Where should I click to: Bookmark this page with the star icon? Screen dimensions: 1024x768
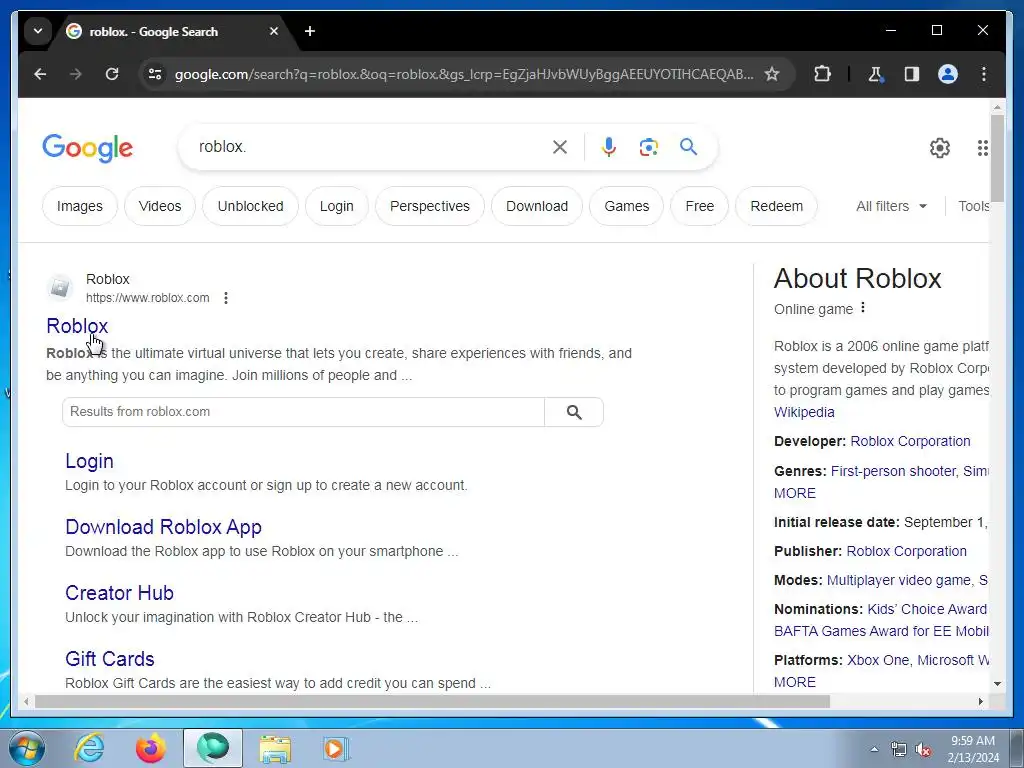(772, 74)
